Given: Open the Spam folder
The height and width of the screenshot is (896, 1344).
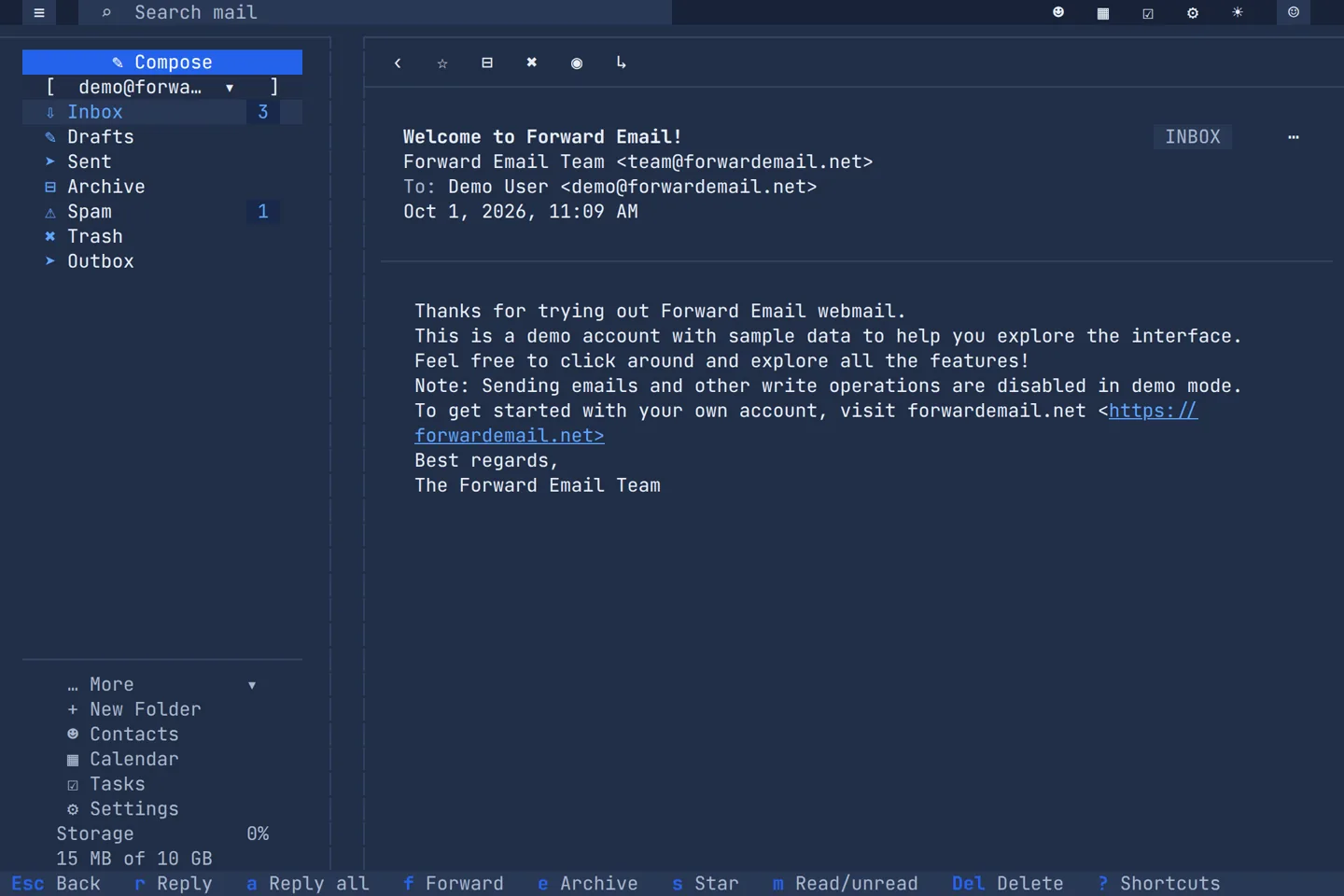Looking at the screenshot, I should point(162,212).
